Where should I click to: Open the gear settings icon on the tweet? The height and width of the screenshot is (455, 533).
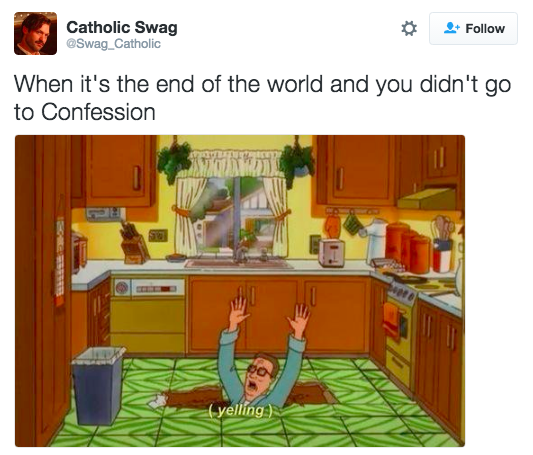[x=409, y=29]
